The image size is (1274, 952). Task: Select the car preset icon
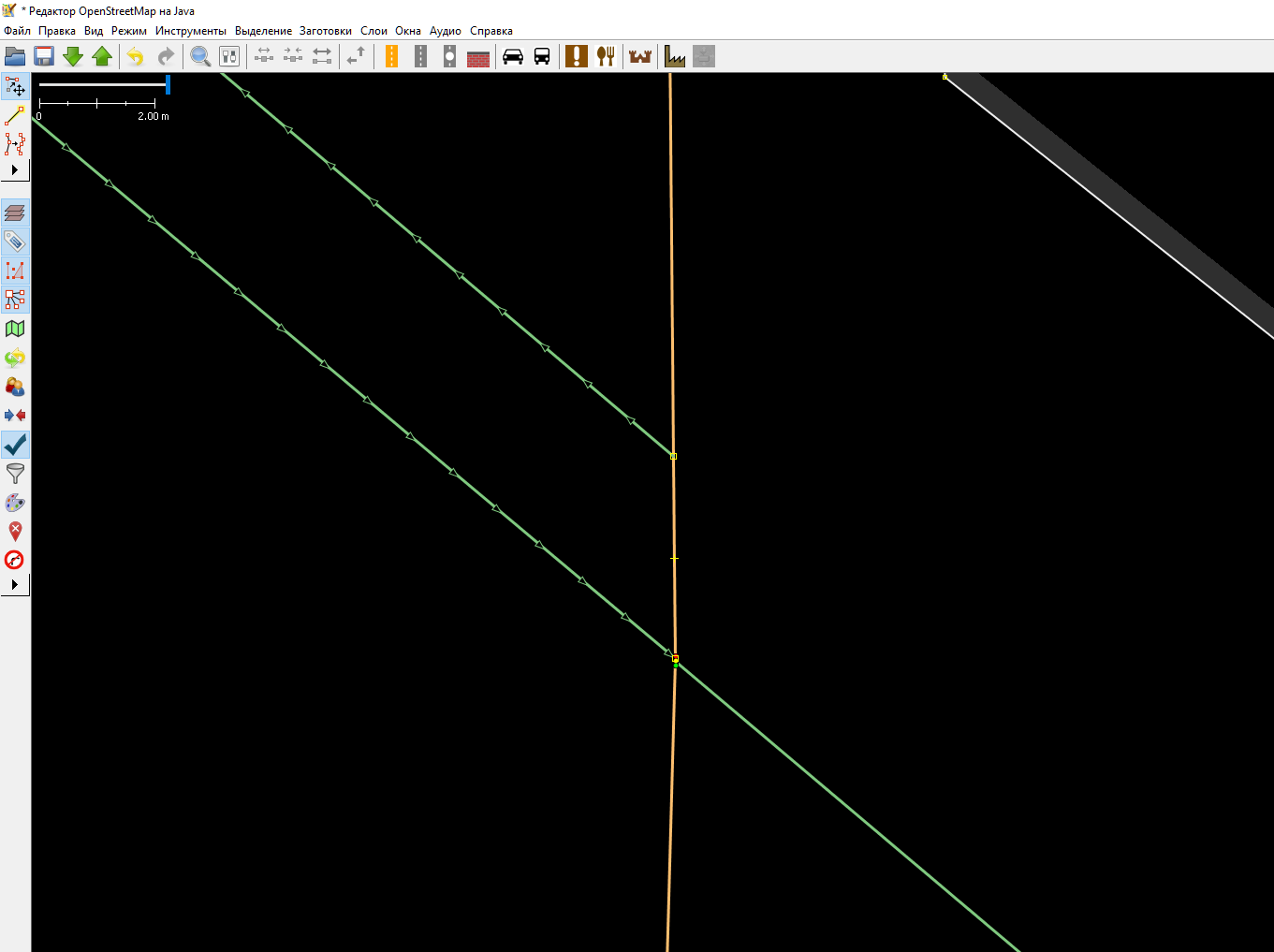(x=513, y=56)
